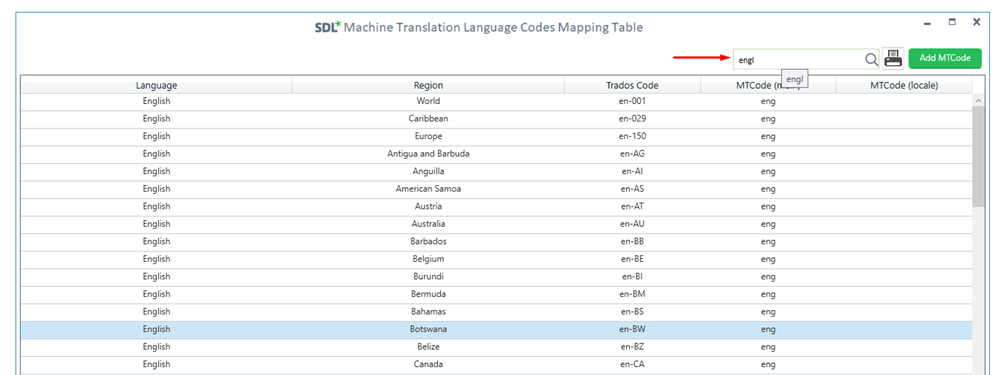Click the vertical scrollbar thumb

pyautogui.click(x=978, y=156)
